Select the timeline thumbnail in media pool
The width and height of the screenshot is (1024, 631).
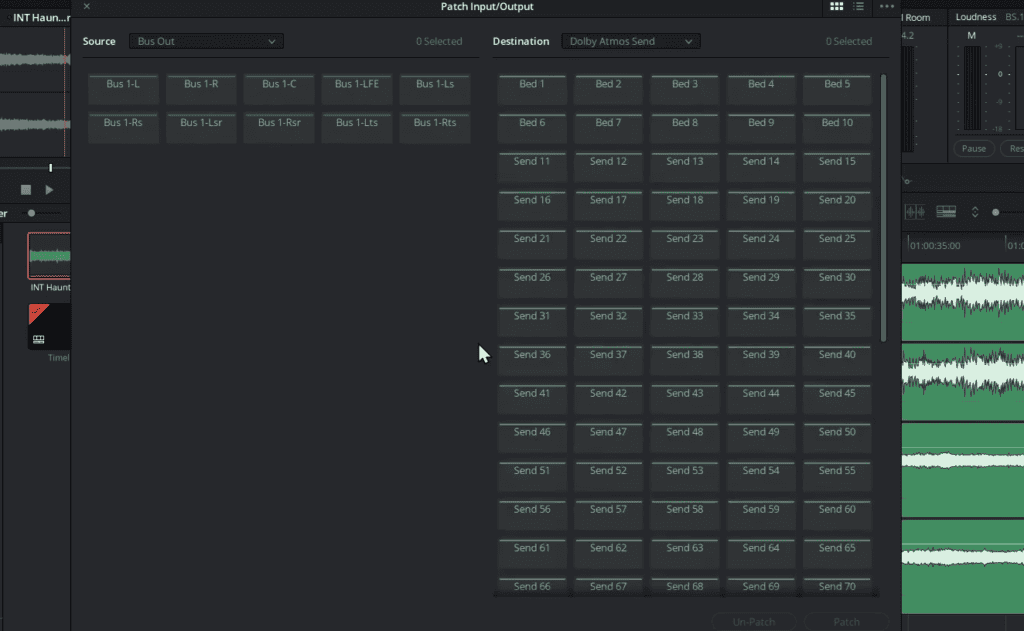[49, 326]
